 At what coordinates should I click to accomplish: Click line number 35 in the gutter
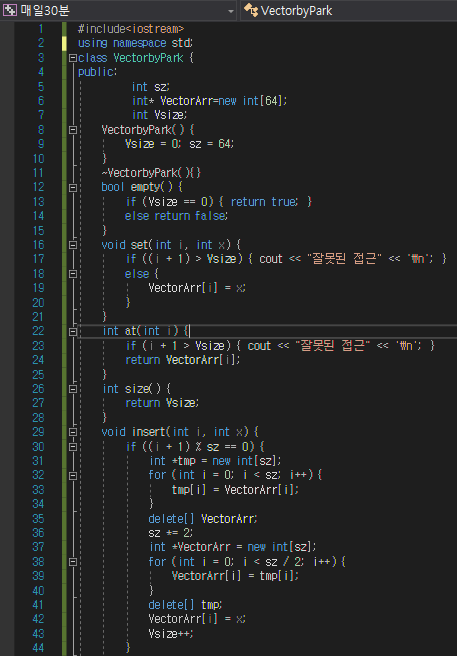[38, 518]
